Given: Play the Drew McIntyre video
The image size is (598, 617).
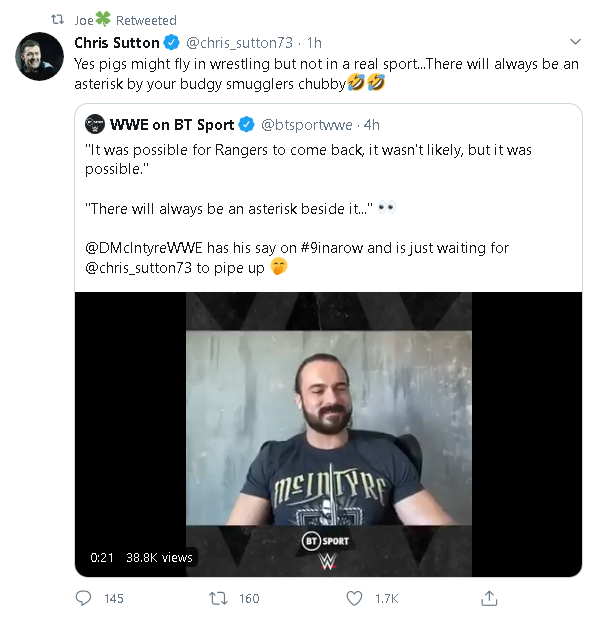Looking at the screenshot, I should 329,434.
